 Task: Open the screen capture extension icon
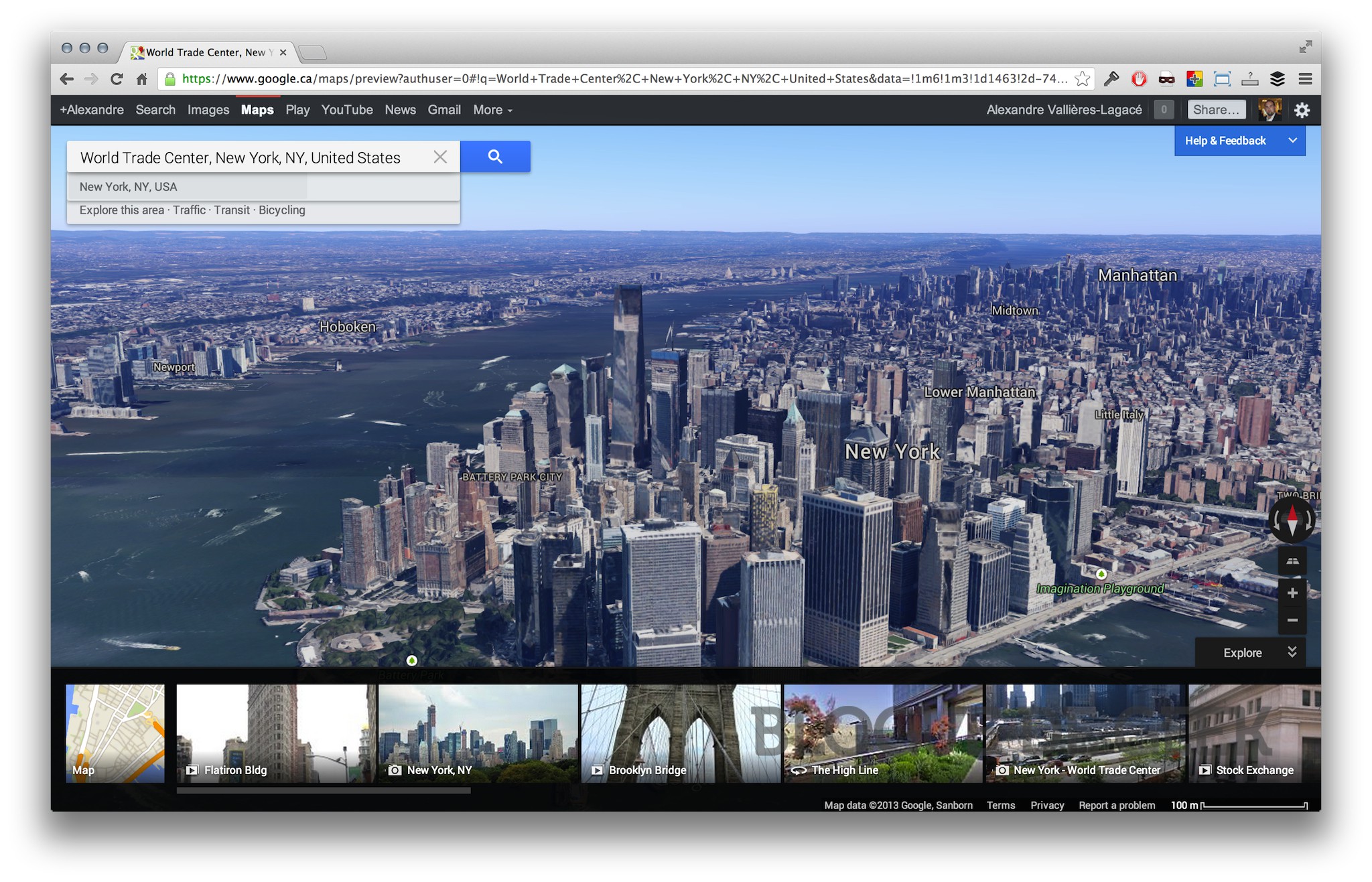(x=1222, y=79)
